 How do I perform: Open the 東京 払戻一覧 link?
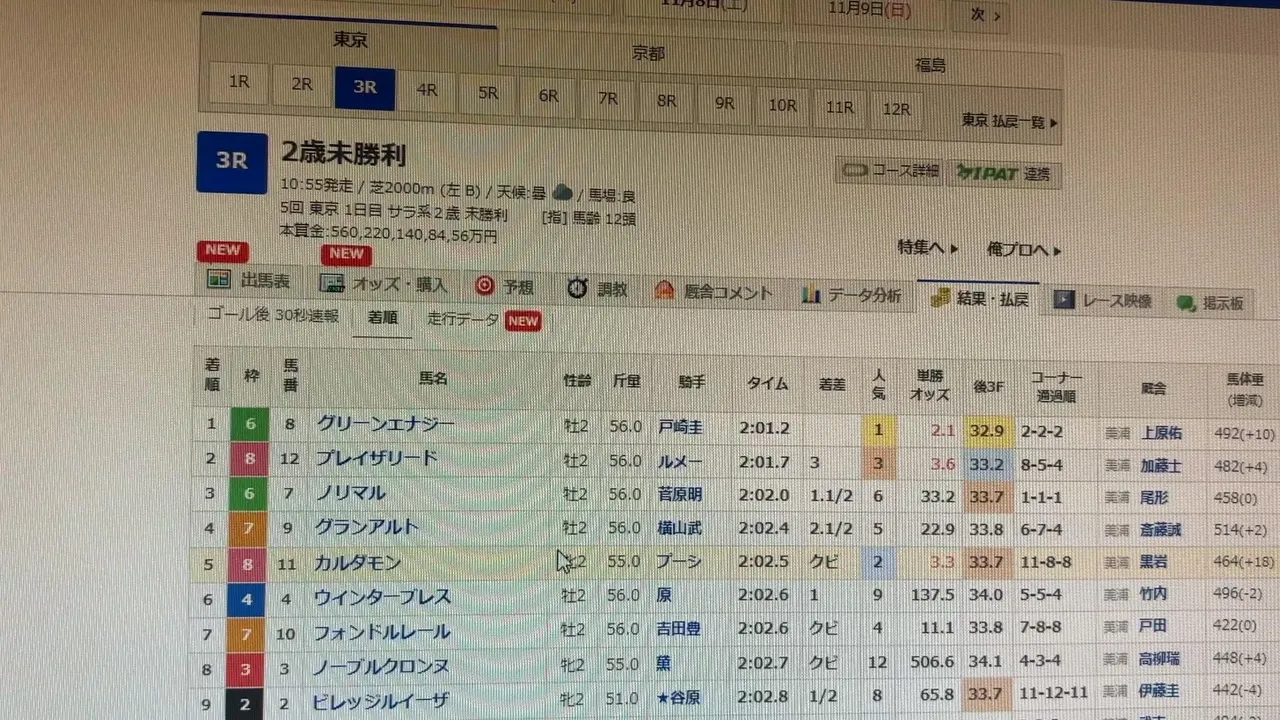[x=1010, y=121]
